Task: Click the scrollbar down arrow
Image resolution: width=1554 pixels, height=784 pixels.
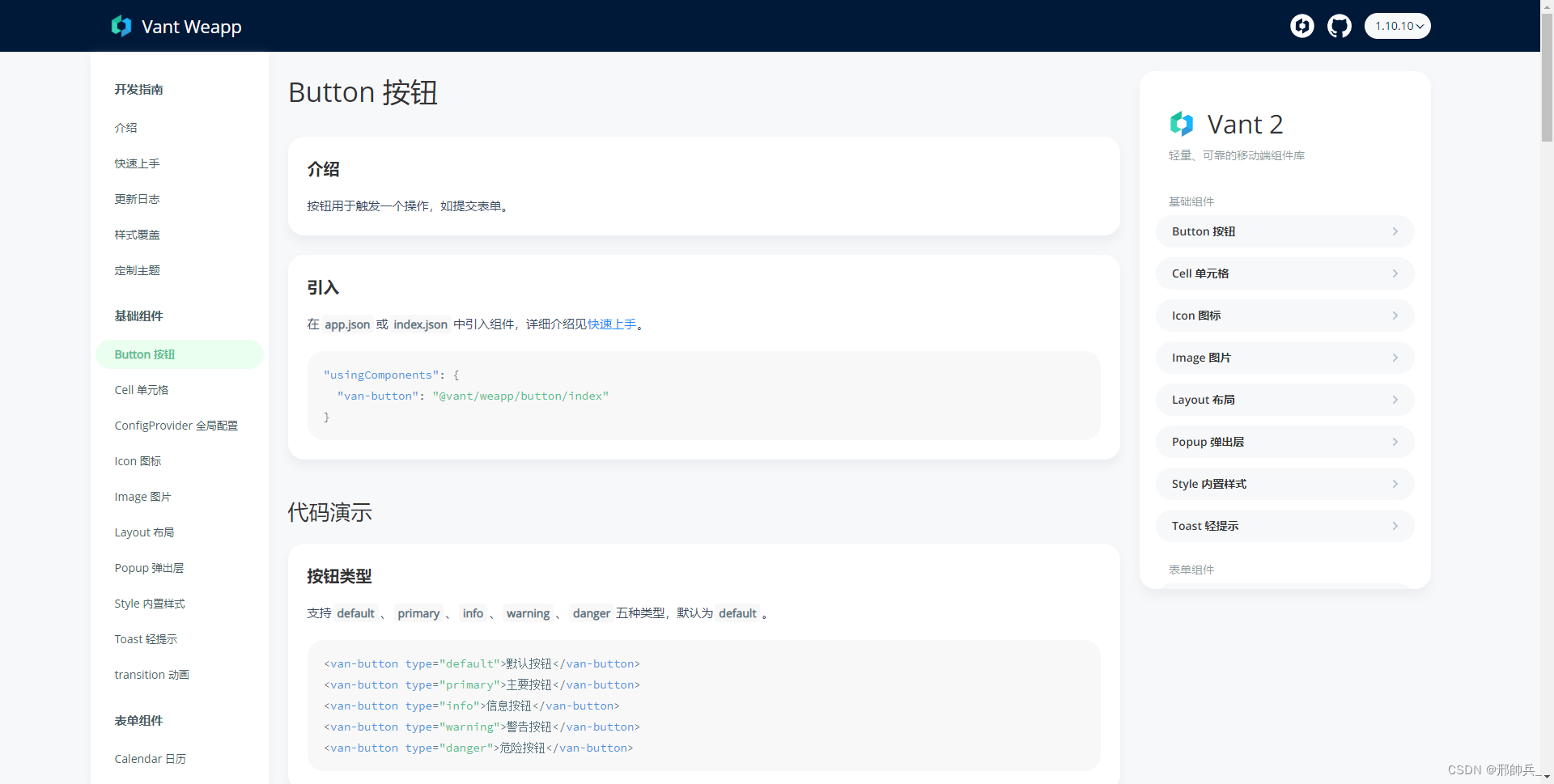Action: coord(1547,778)
